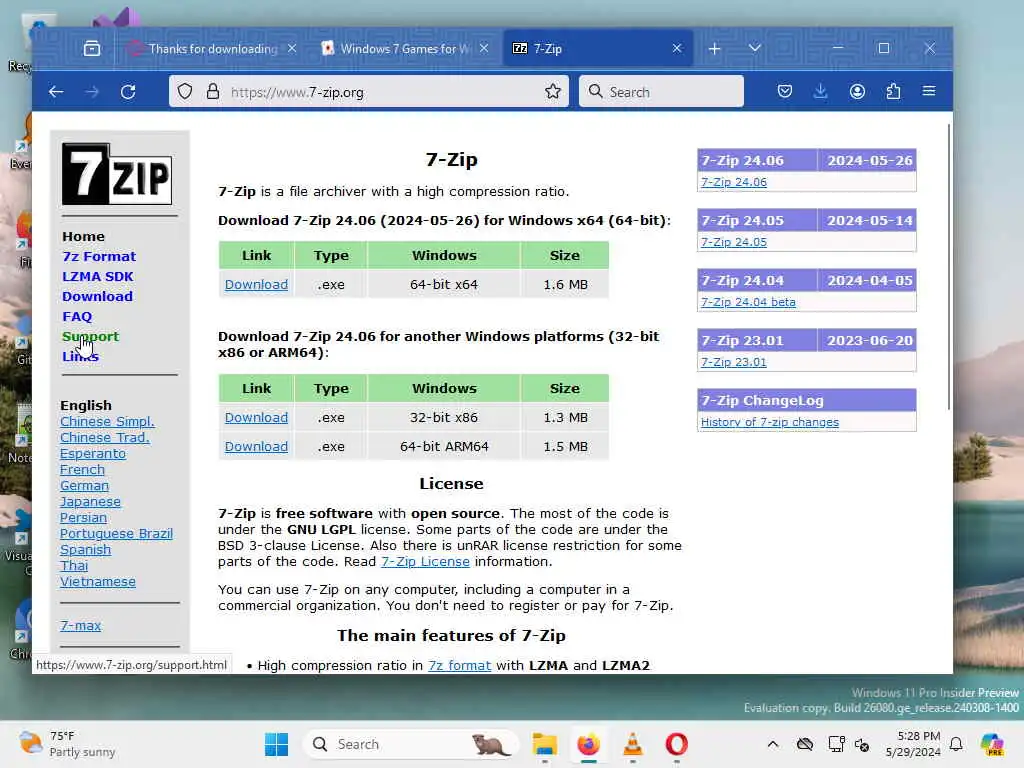Viewport: 1024px width, 768px height.
Task: Open the notifications bell icon
Action: pos(956,744)
